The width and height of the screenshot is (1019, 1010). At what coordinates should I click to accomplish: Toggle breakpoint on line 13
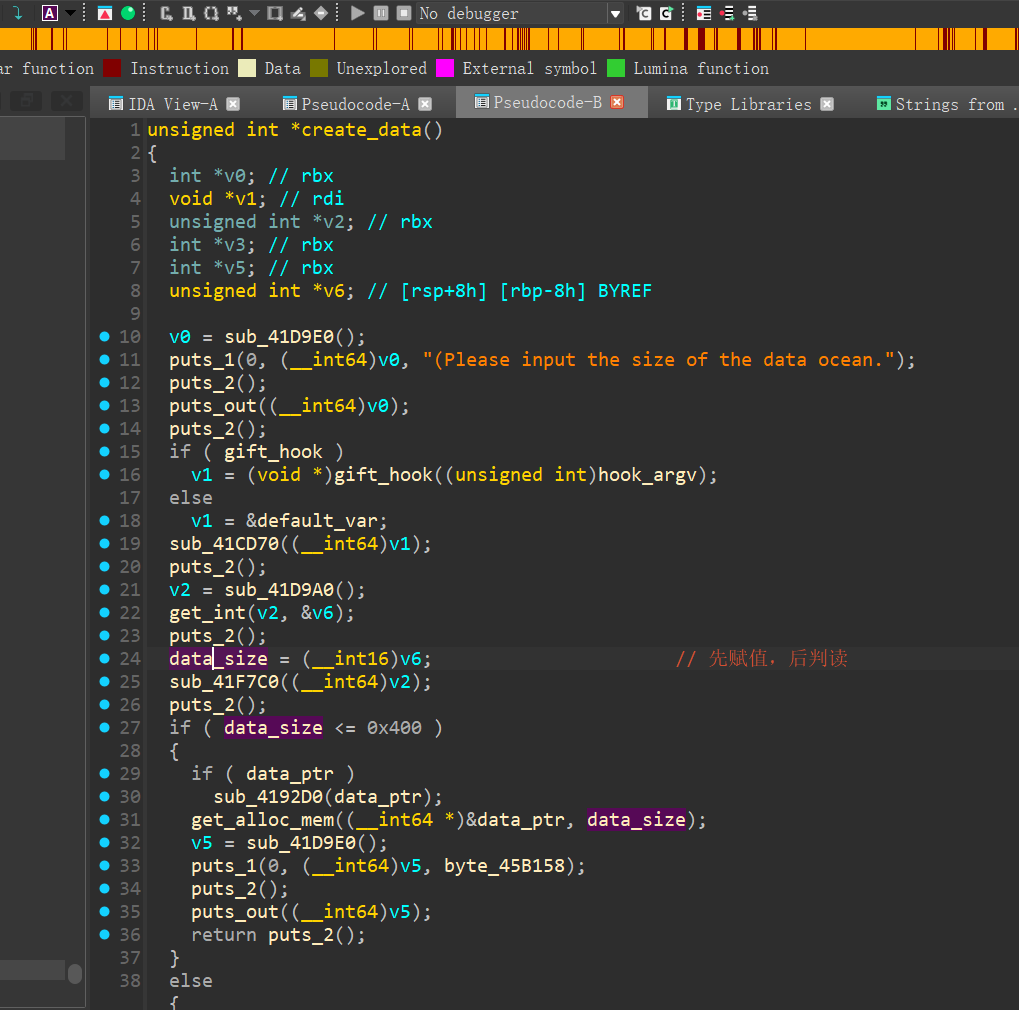pyautogui.click(x=105, y=405)
